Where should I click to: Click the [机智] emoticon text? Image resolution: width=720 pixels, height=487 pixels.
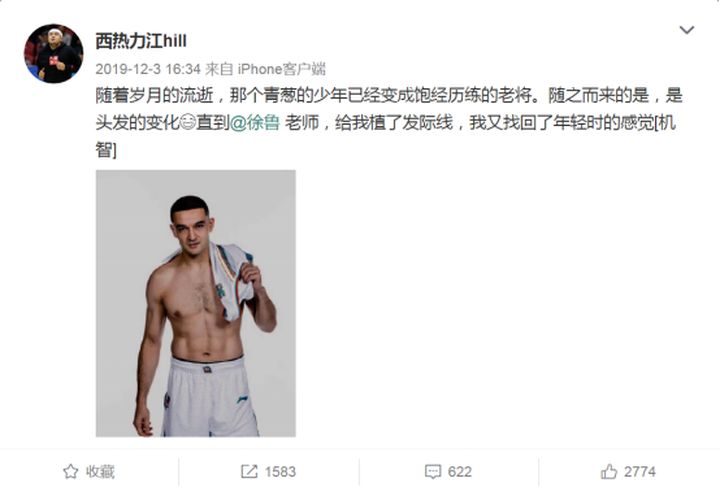(664, 123)
